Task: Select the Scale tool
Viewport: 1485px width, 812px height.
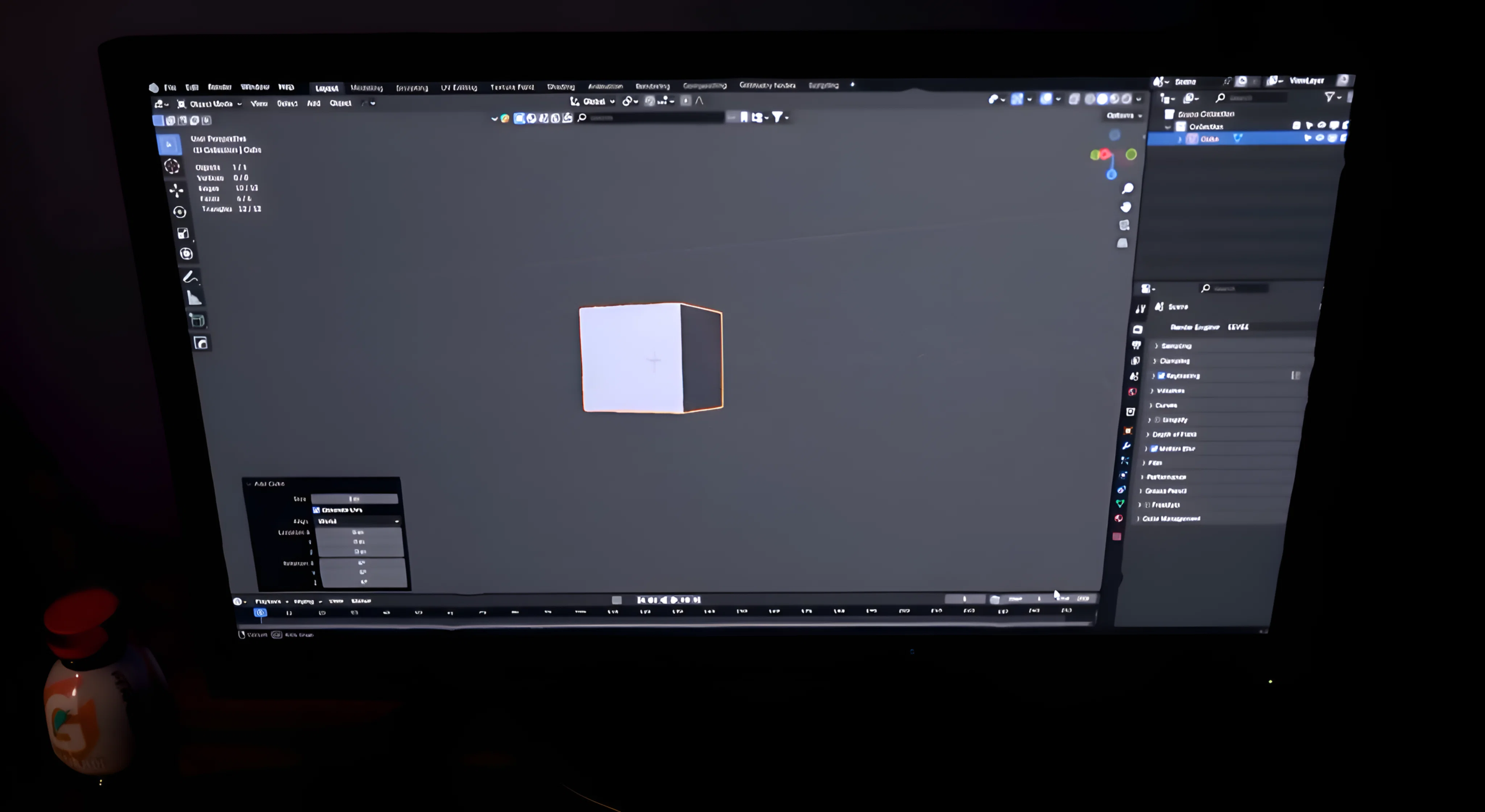Action: (183, 233)
